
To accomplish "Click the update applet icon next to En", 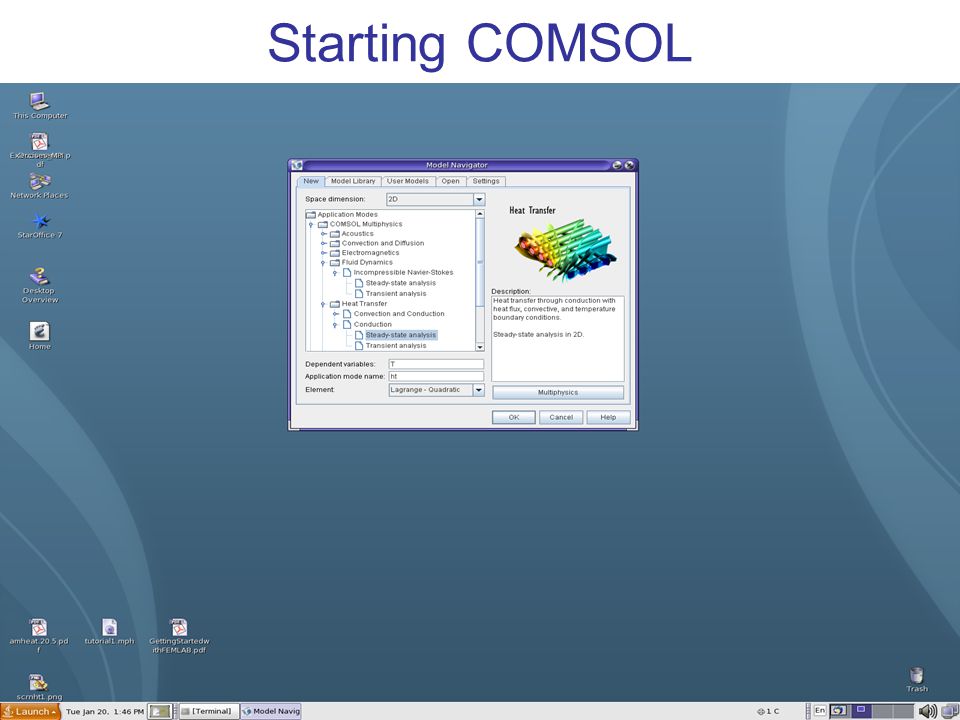I will click(838, 710).
